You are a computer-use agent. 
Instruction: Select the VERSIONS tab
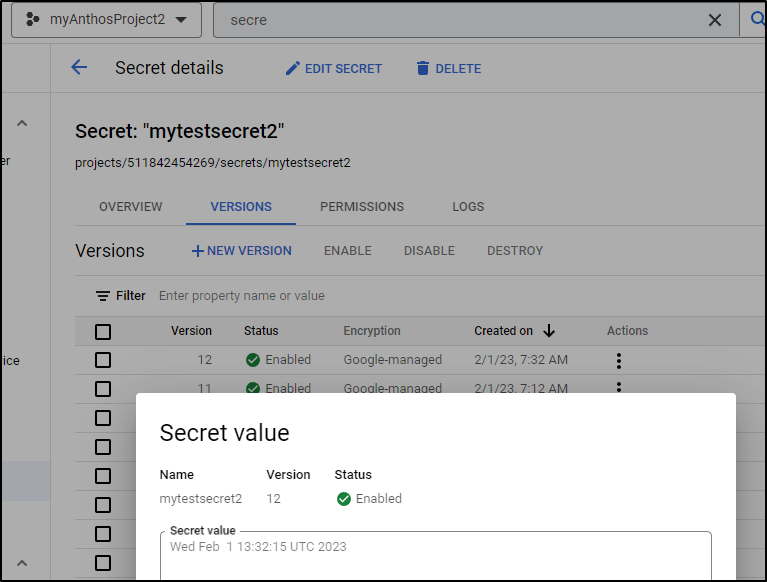pos(241,207)
